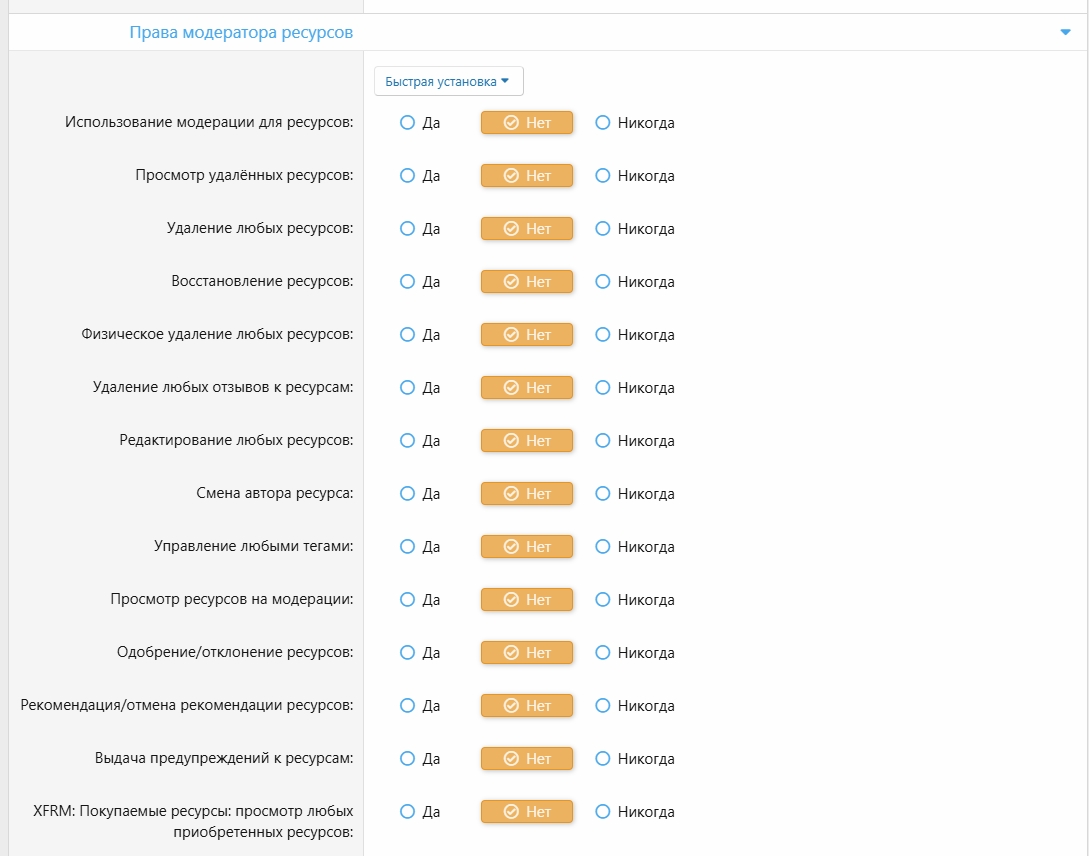1089x856 pixels.
Task: Expand the section using the right-side chevron
Action: pyautogui.click(x=1066, y=32)
